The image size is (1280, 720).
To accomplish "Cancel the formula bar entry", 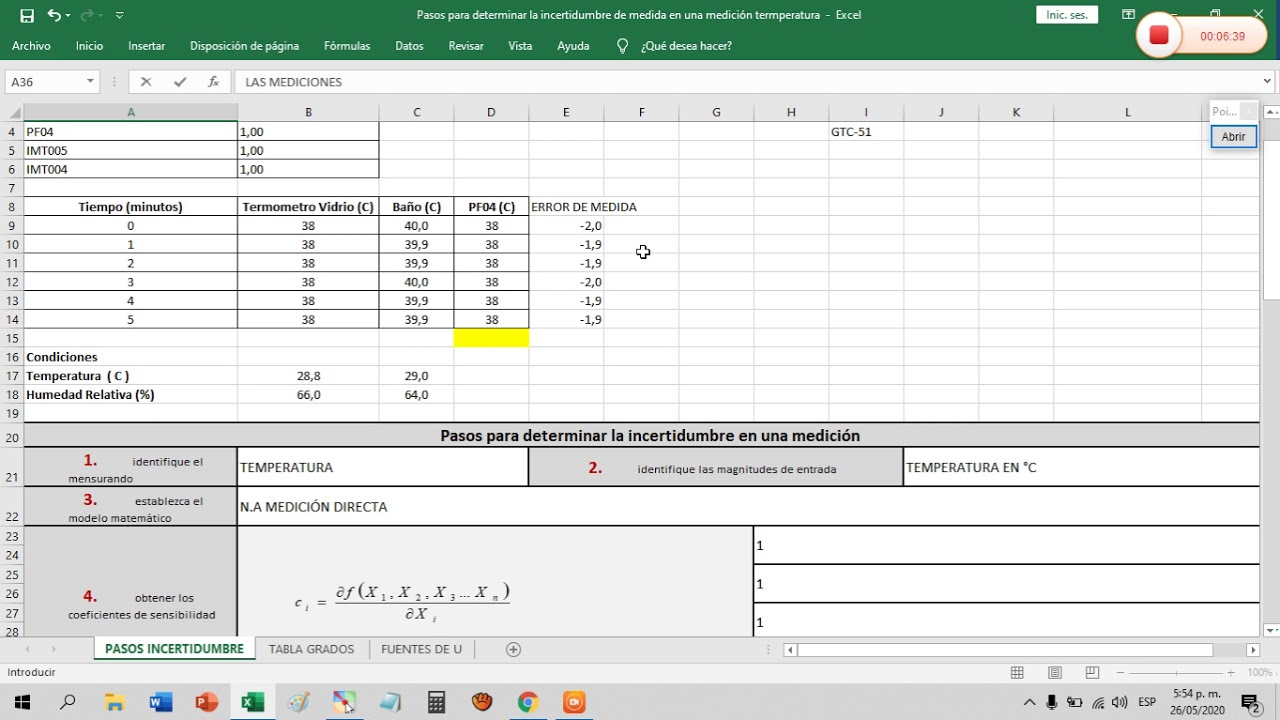I will pos(146,82).
